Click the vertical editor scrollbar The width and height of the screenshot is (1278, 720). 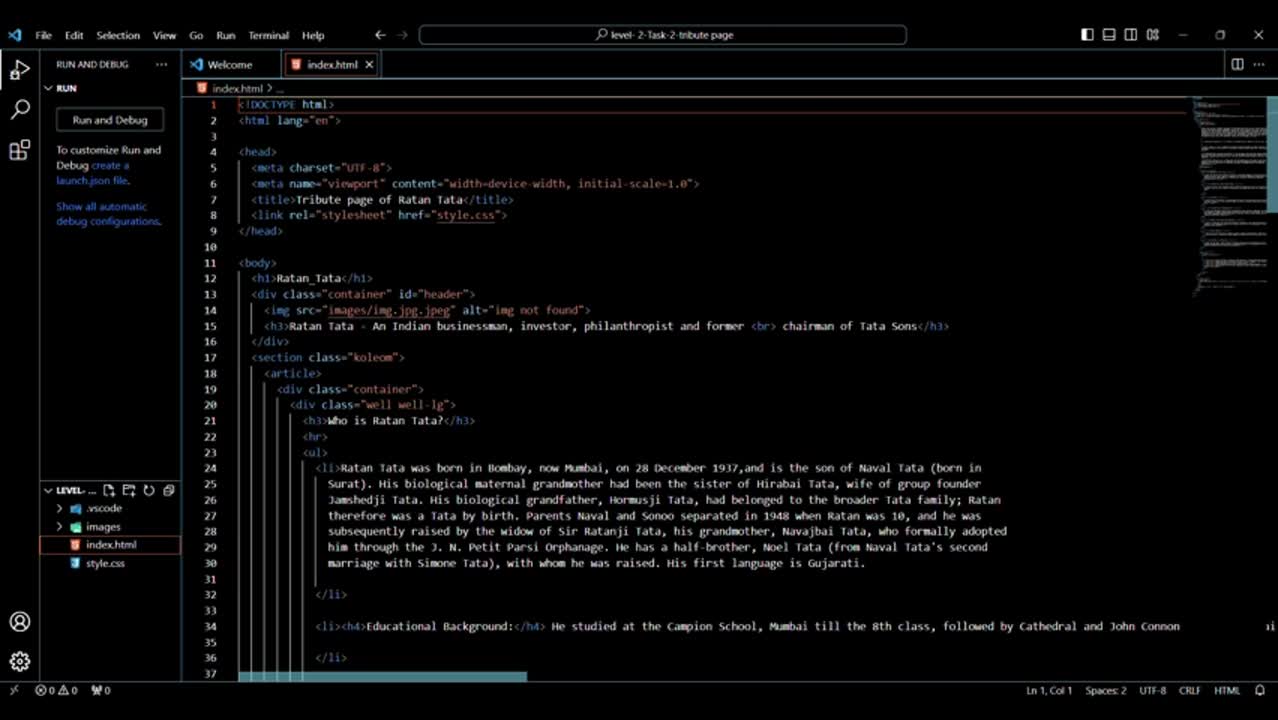point(1272,154)
